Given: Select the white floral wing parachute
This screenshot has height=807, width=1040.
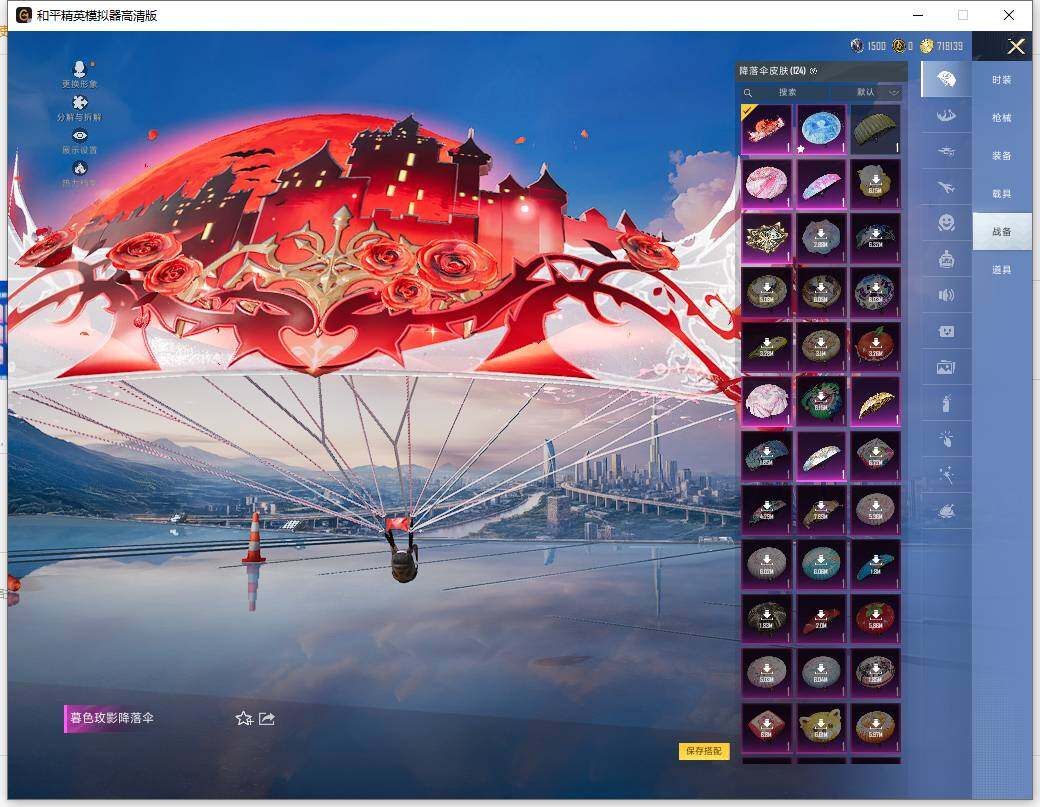Looking at the screenshot, I should click(x=821, y=456).
